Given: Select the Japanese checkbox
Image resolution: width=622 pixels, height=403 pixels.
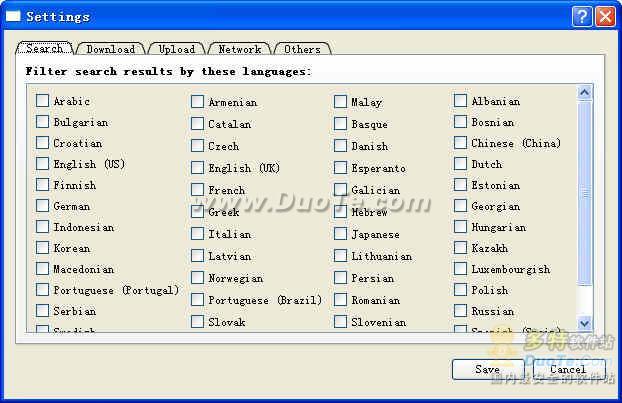Looking at the screenshot, I should coord(340,234).
